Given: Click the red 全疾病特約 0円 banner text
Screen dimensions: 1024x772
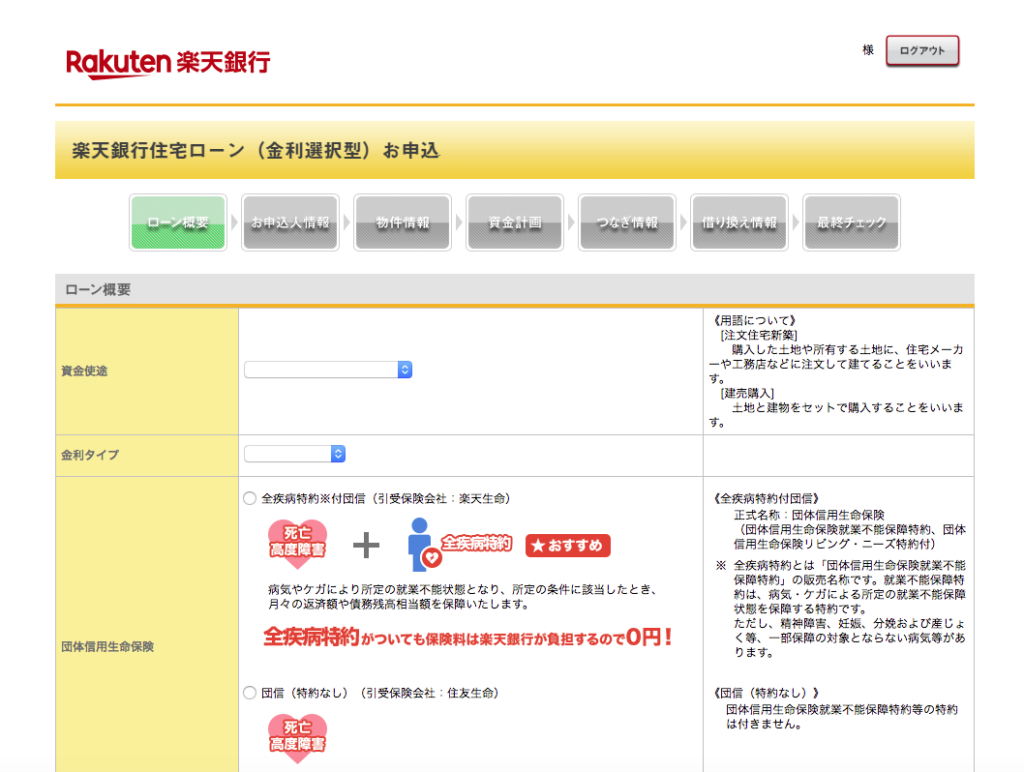Looking at the screenshot, I should [468, 637].
